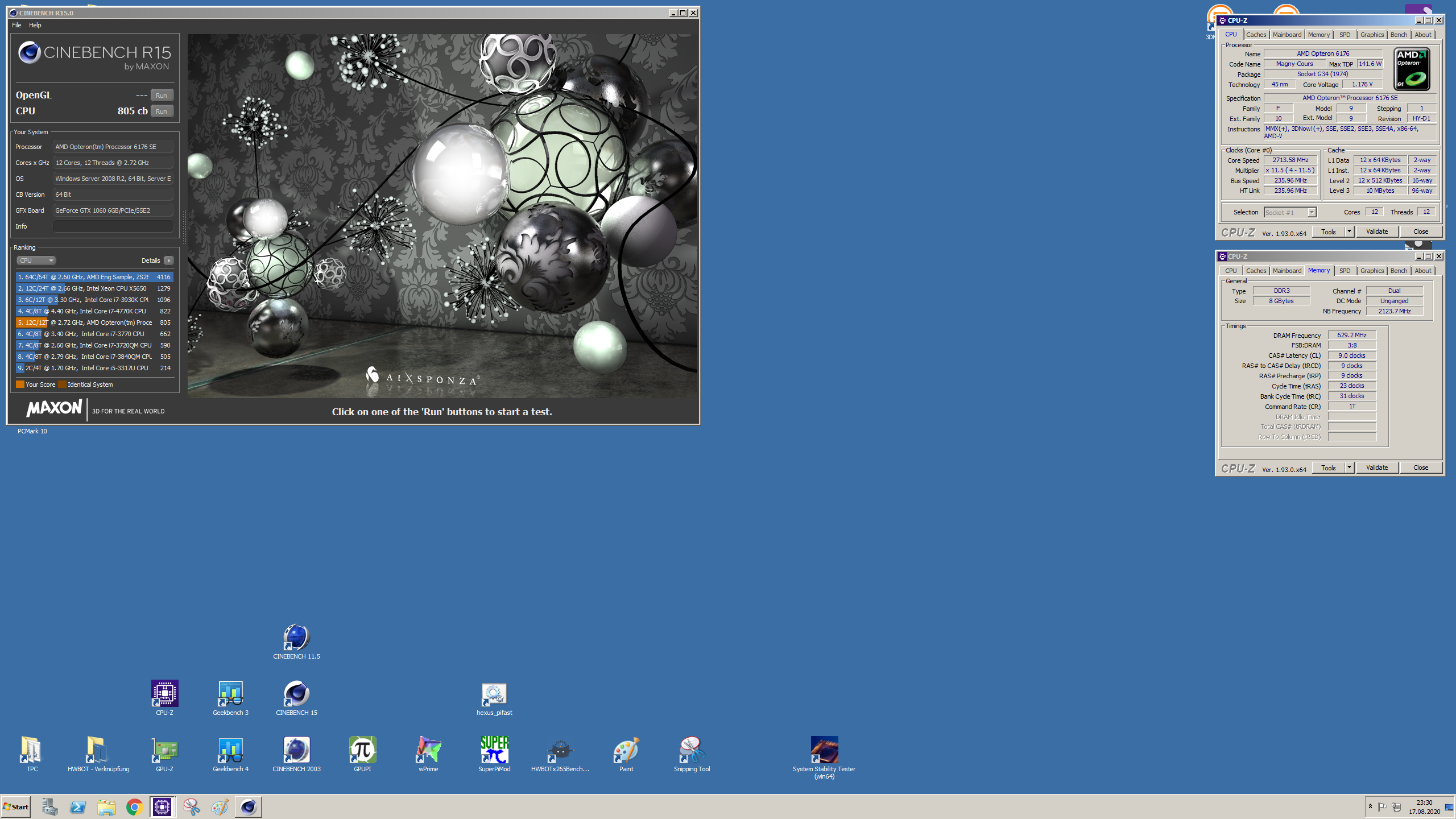Open the TPC folder icon
This screenshot has height=819, width=1456.
pos(32,754)
